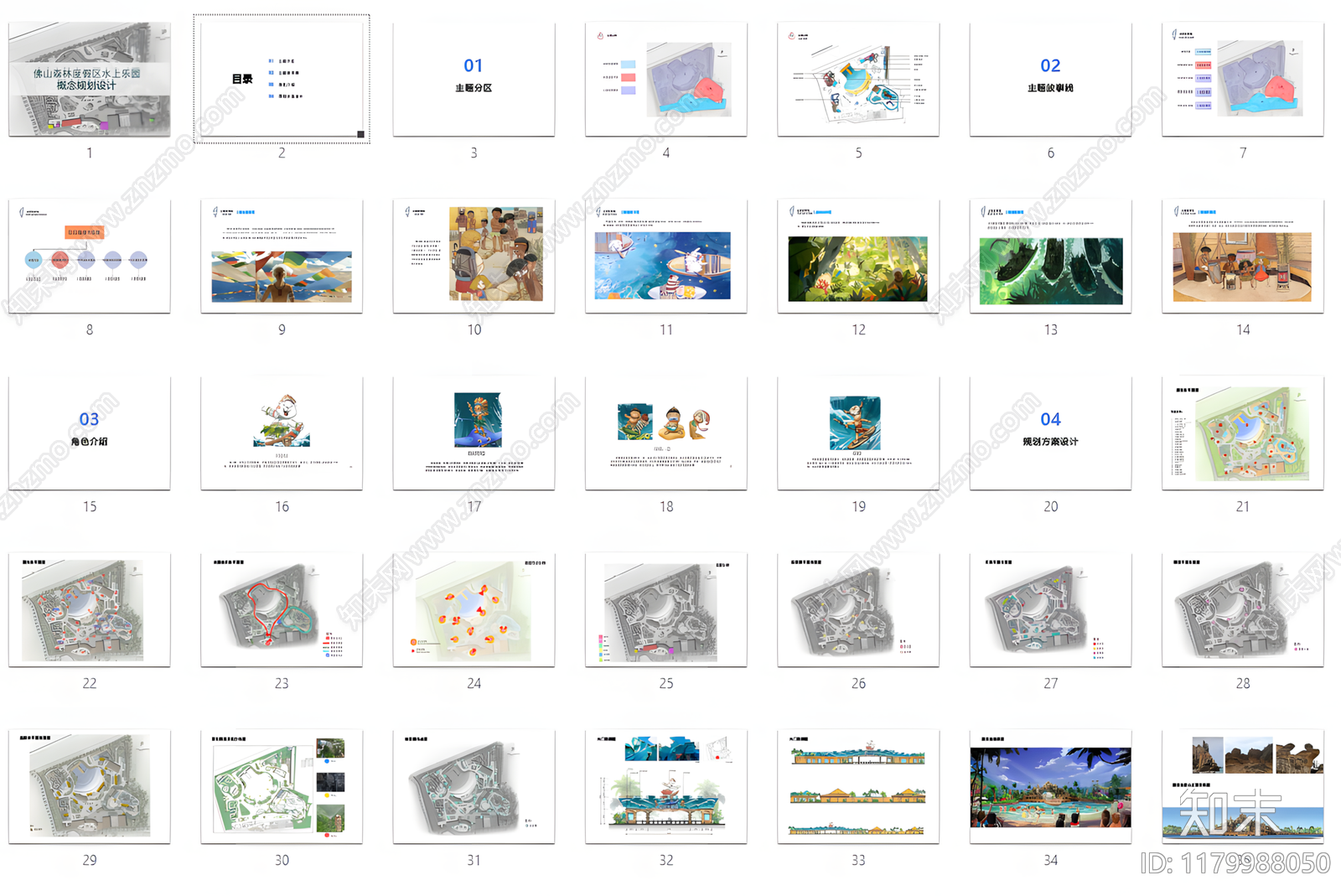The image size is (1341, 896).
Task: Select slide 30 green landscape plan
Action: (x=282, y=786)
